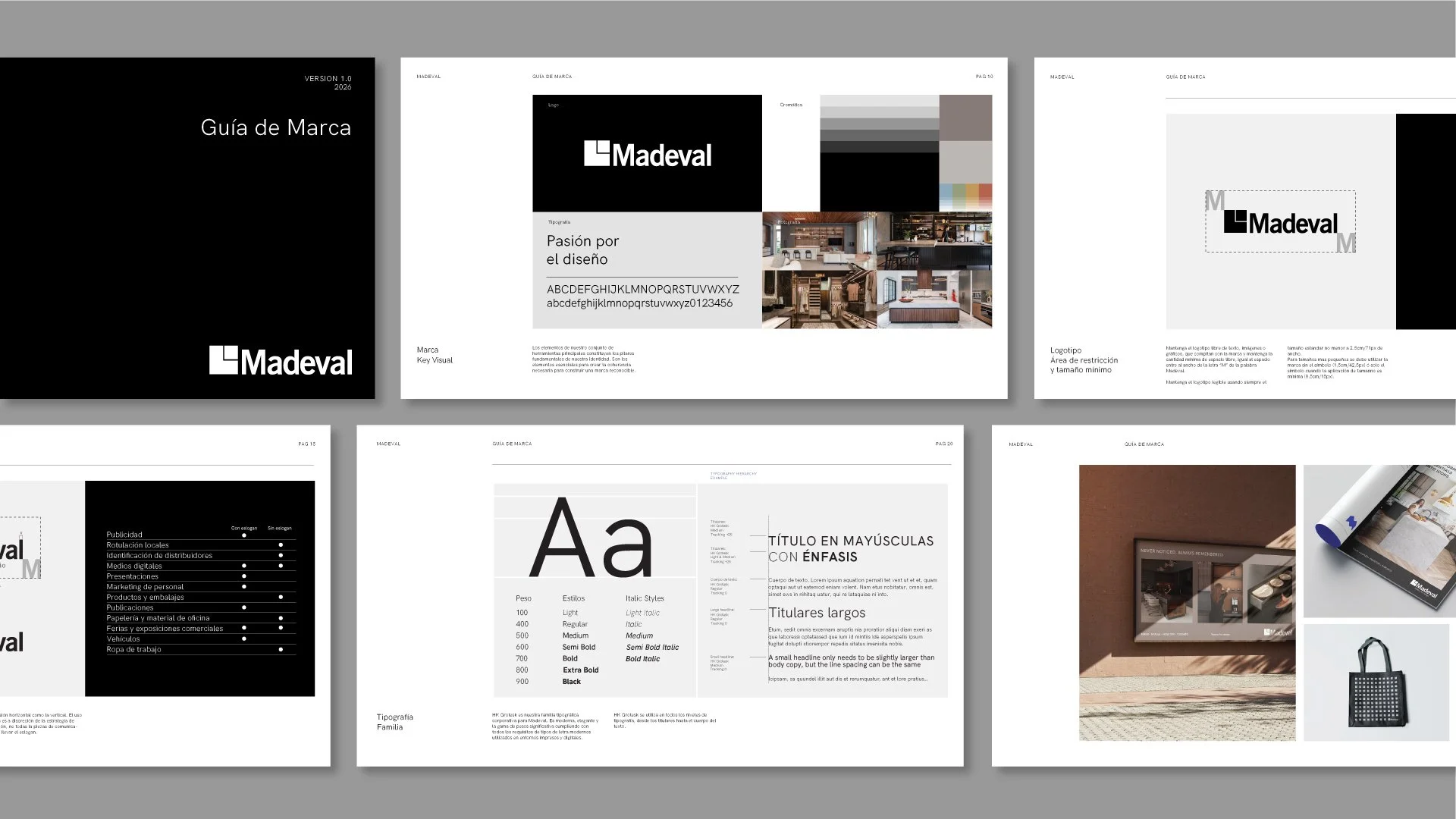Click the "PAG 15" page number
The width and height of the screenshot is (1456, 819).
pos(306,444)
